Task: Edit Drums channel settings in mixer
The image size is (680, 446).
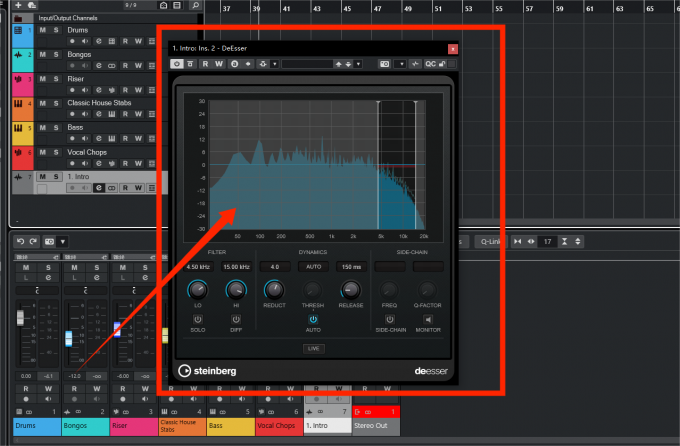Action: coord(48,278)
